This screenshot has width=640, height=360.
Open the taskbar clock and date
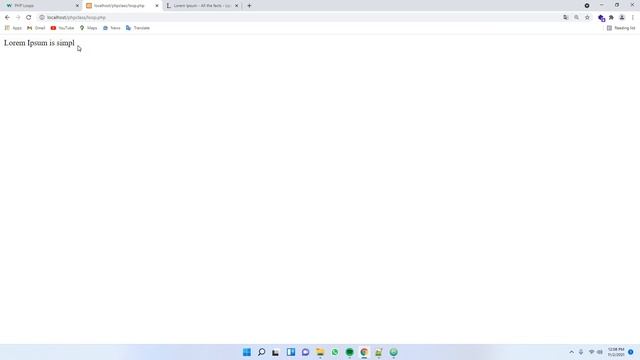coord(616,352)
